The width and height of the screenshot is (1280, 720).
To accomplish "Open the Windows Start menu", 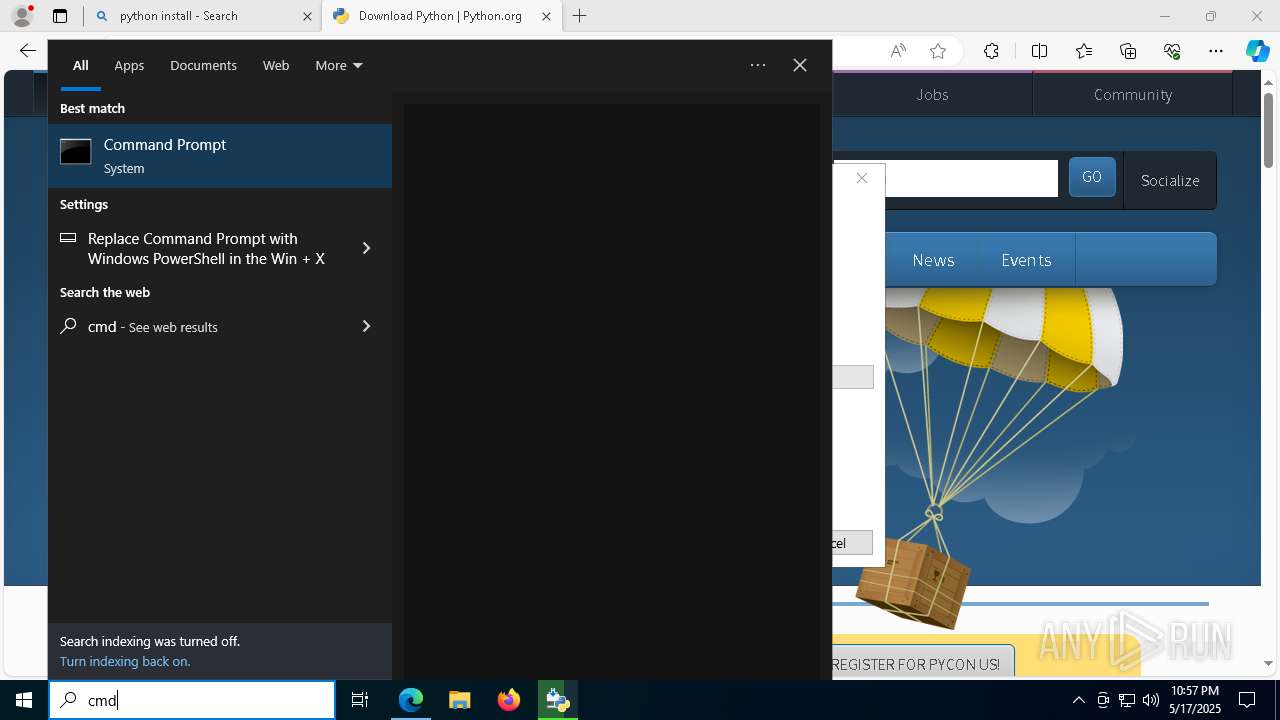I will coord(24,700).
